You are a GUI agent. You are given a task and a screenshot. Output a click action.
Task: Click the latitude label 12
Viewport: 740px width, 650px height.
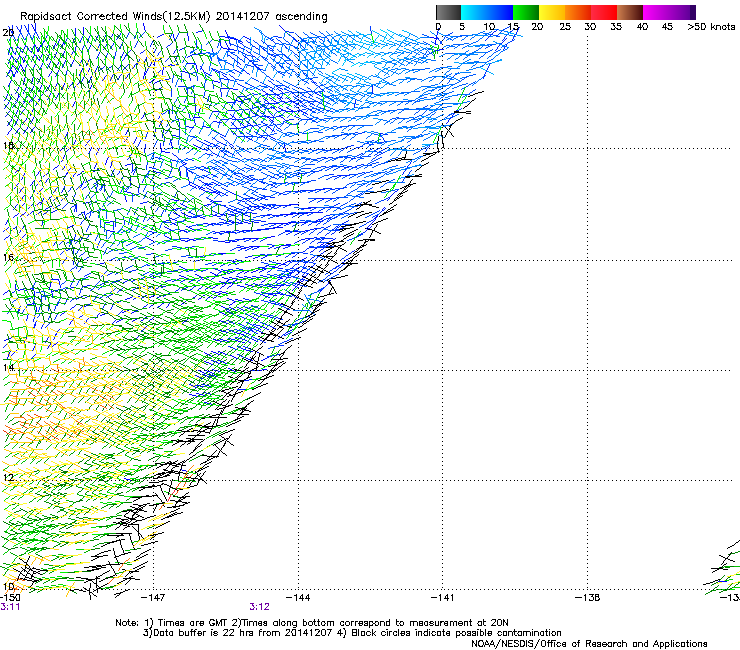coord(8,478)
